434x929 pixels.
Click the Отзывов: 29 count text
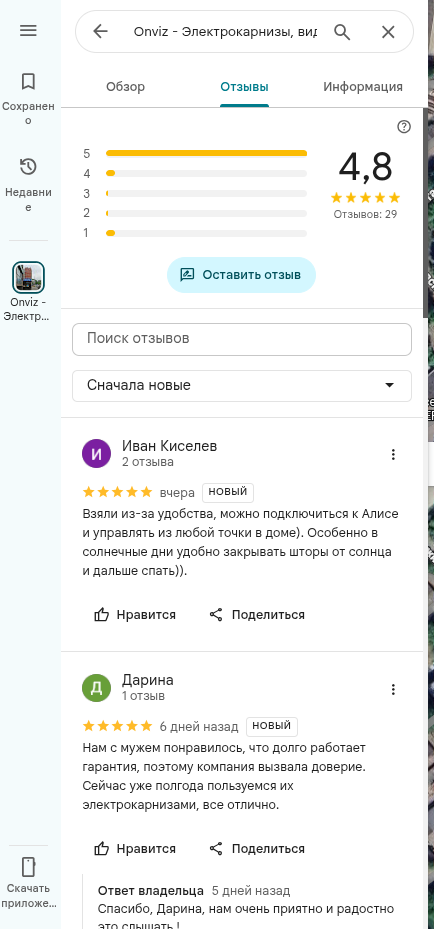[365, 214]
